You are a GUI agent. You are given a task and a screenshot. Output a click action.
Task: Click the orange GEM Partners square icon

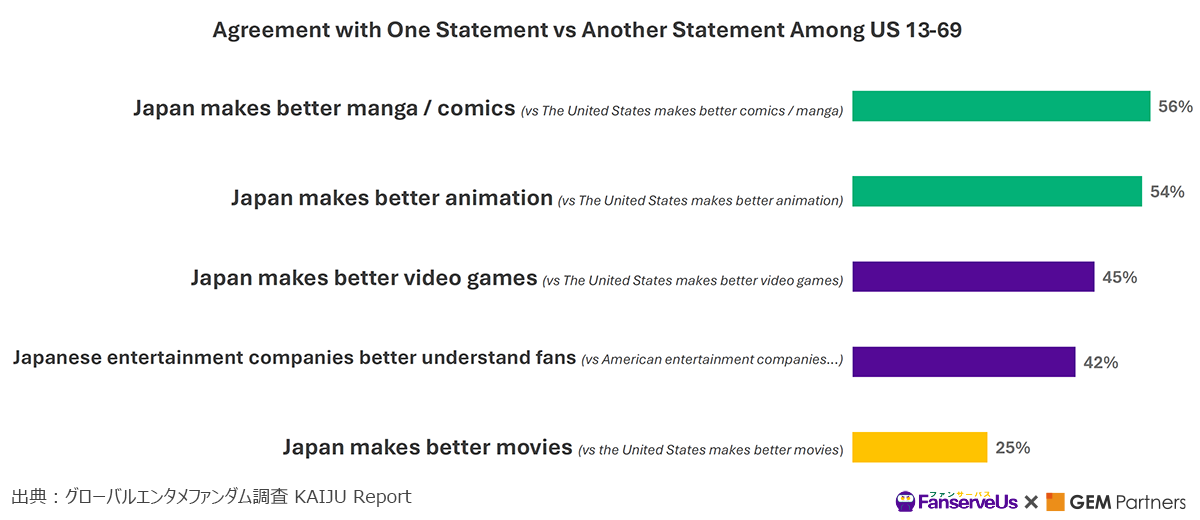tap(1055, 501)
